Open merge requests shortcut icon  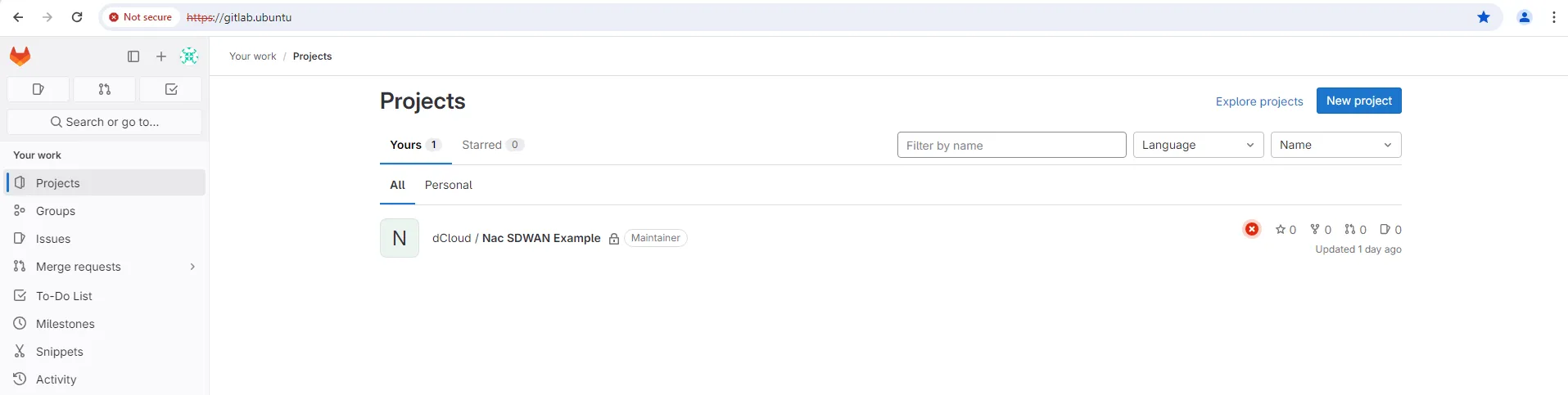(105, 89)
